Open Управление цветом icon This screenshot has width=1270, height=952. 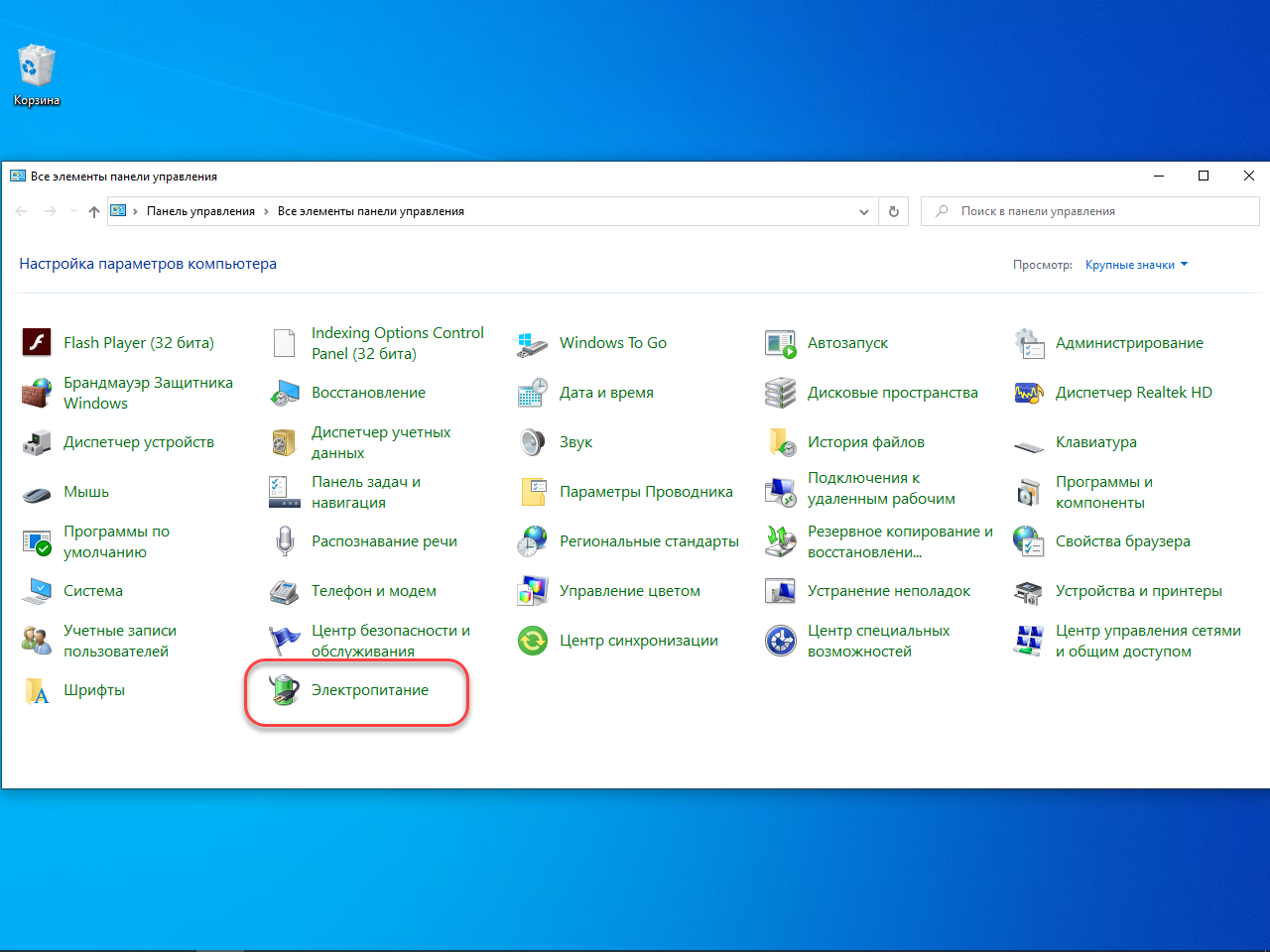(x=533, y=591)
